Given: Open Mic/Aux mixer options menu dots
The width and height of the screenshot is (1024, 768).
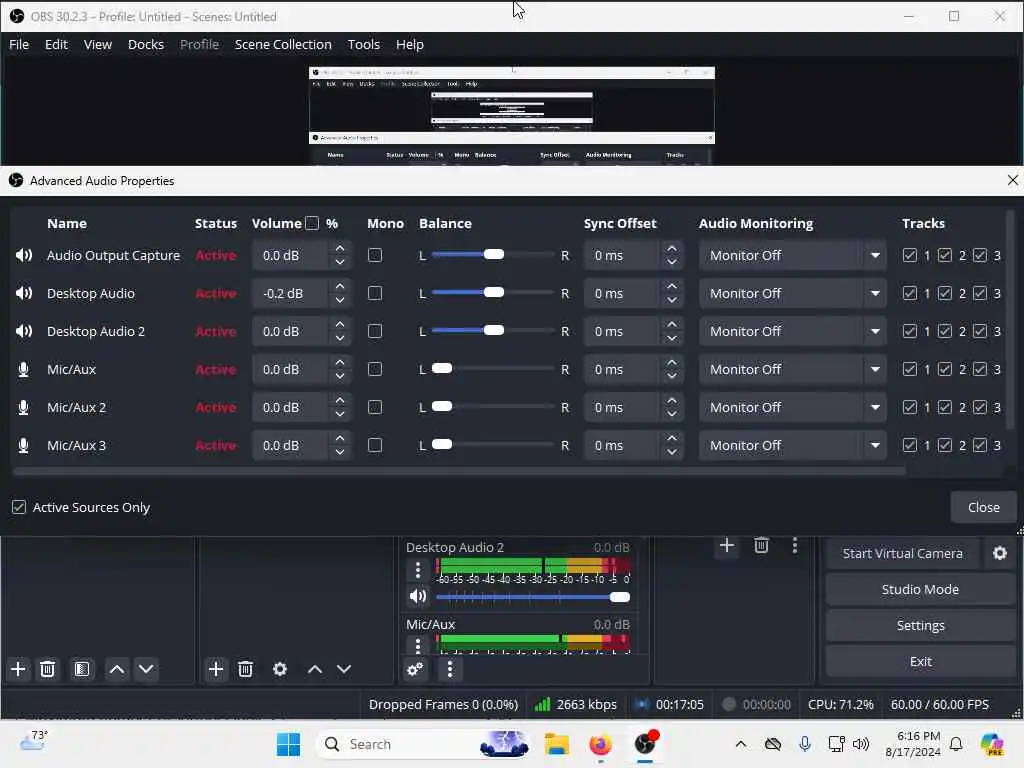Looking at the screenshot, I should click(418, 645).
